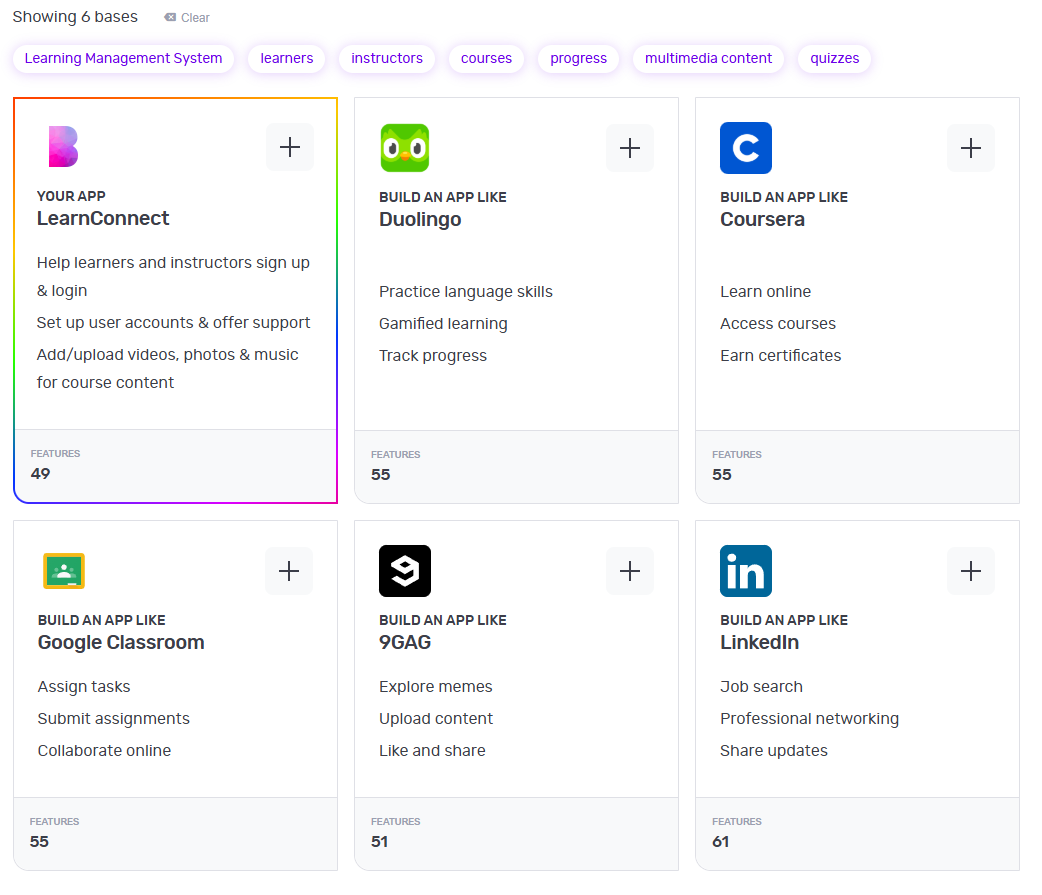
Task: Open the LinkedIn card title
Action: [x=760, y=643]
